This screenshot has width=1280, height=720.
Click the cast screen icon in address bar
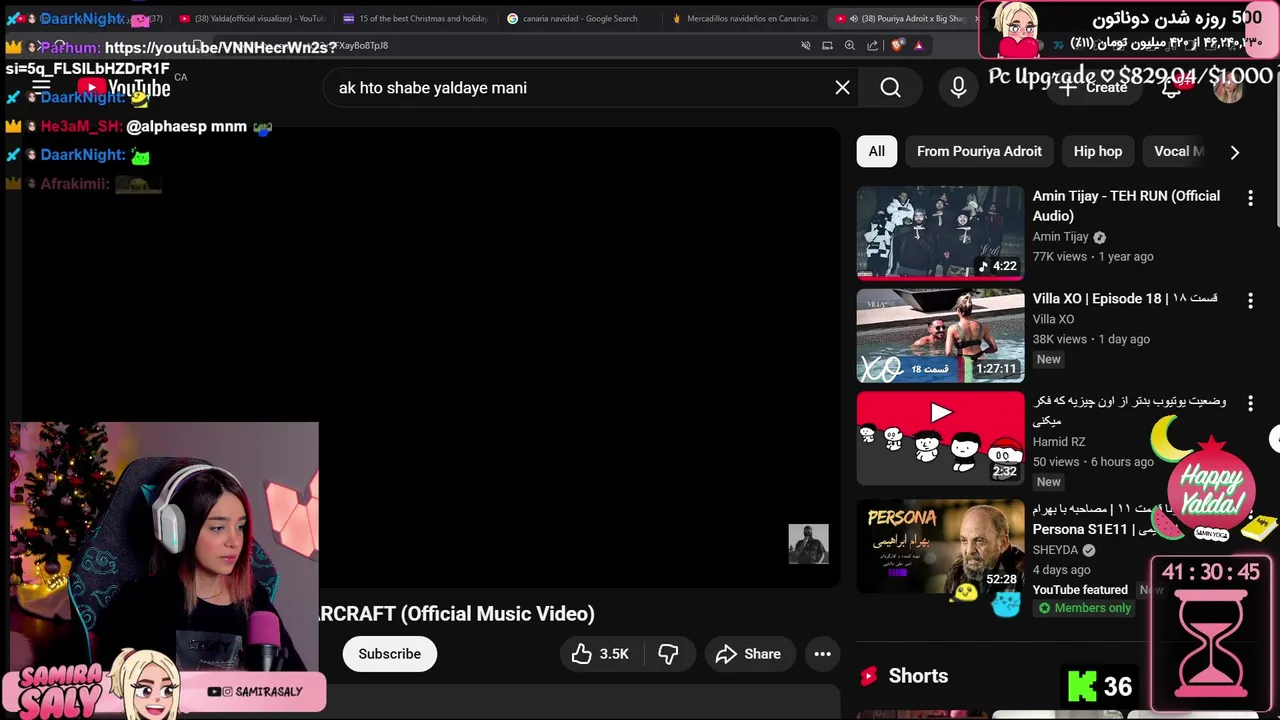827,45
